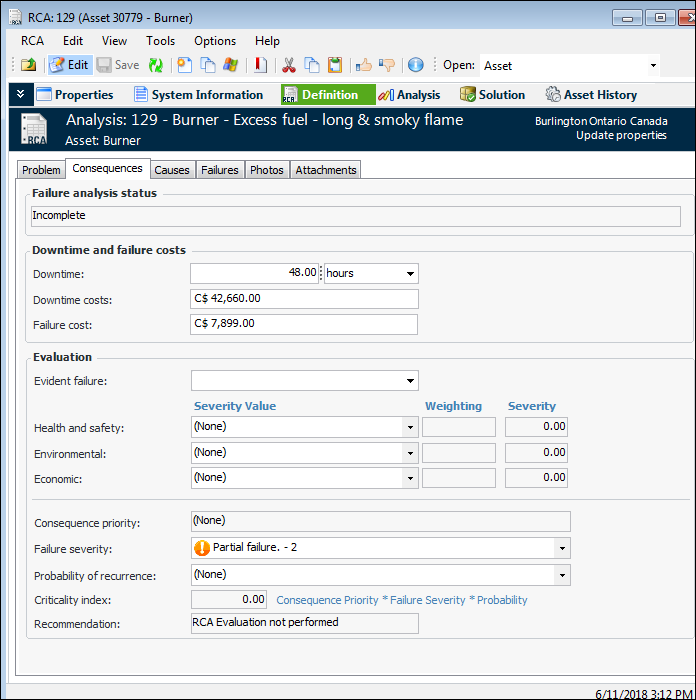696x700 pixels.
Task: Expand the Evident failure dropdown
Action: pyautogui.click(x=410, y=381)
